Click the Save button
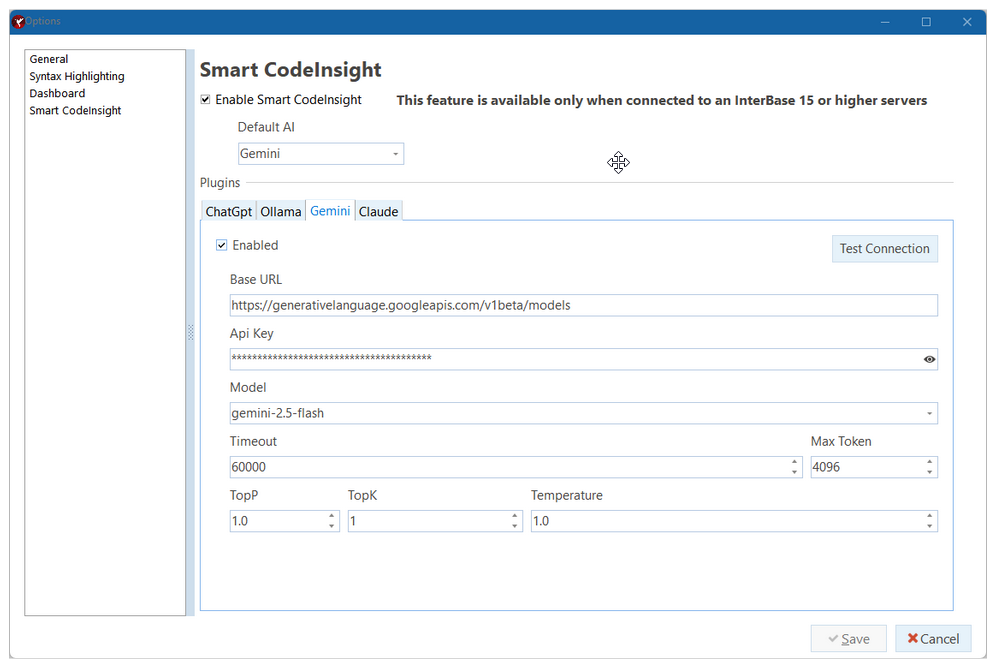996x667 pixels. pyautogui.click(x=849, y=639)
